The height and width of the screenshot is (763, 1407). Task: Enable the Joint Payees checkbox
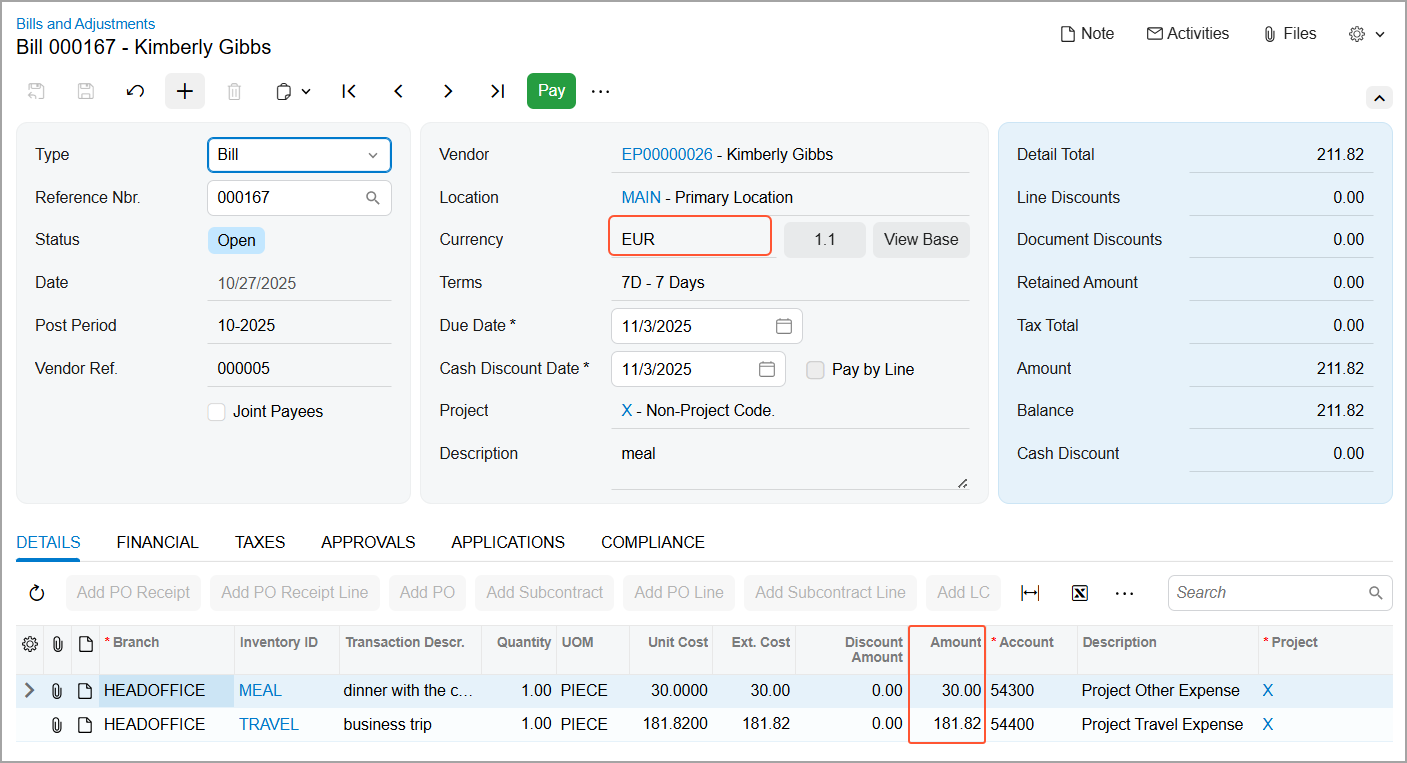pos(216,412)
